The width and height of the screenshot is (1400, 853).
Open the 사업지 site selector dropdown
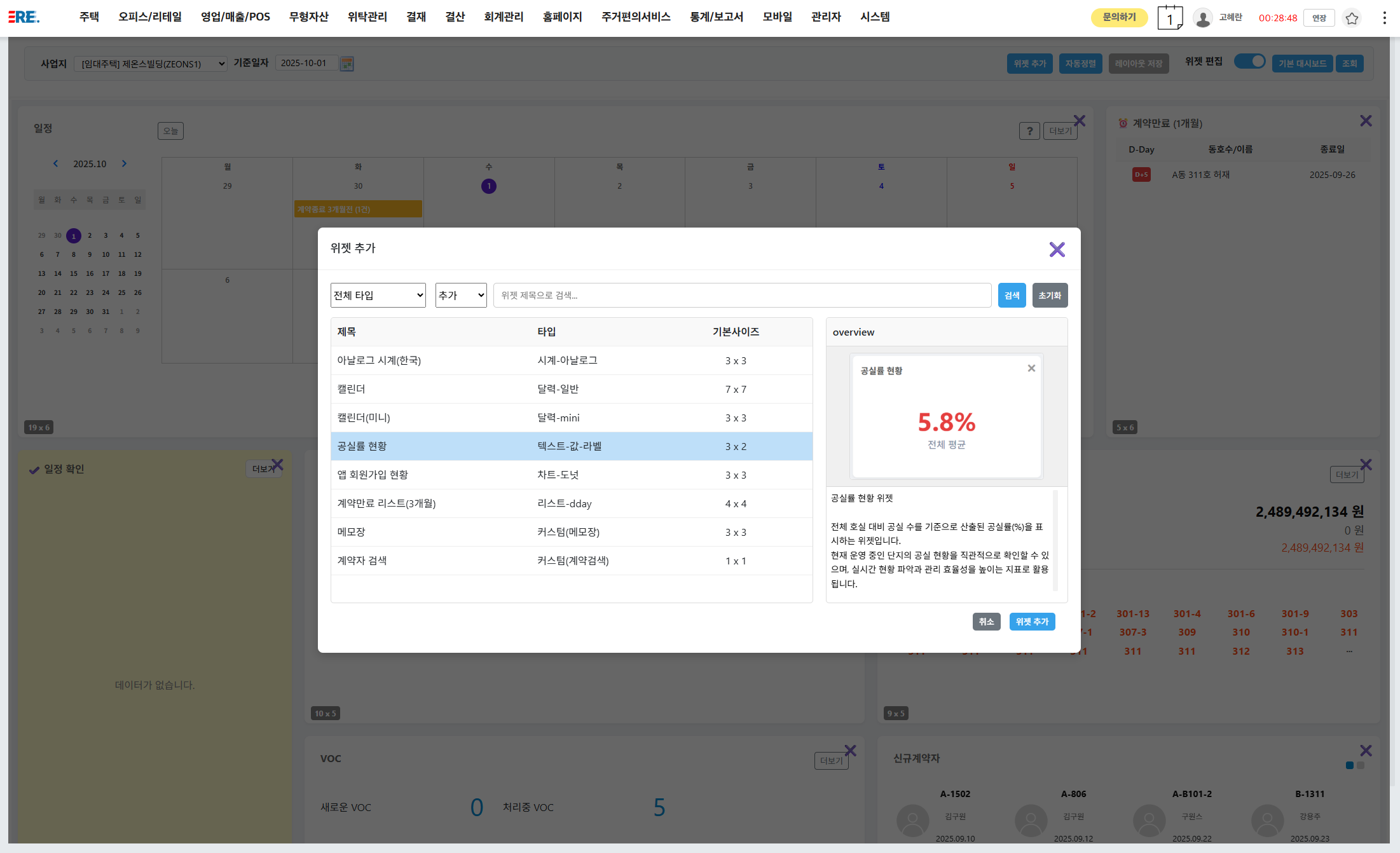151,64
